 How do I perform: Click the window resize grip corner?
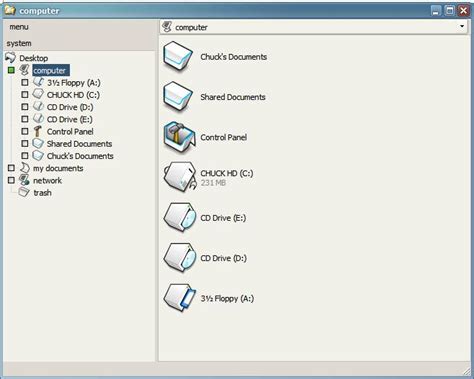(x=466, y=370)
